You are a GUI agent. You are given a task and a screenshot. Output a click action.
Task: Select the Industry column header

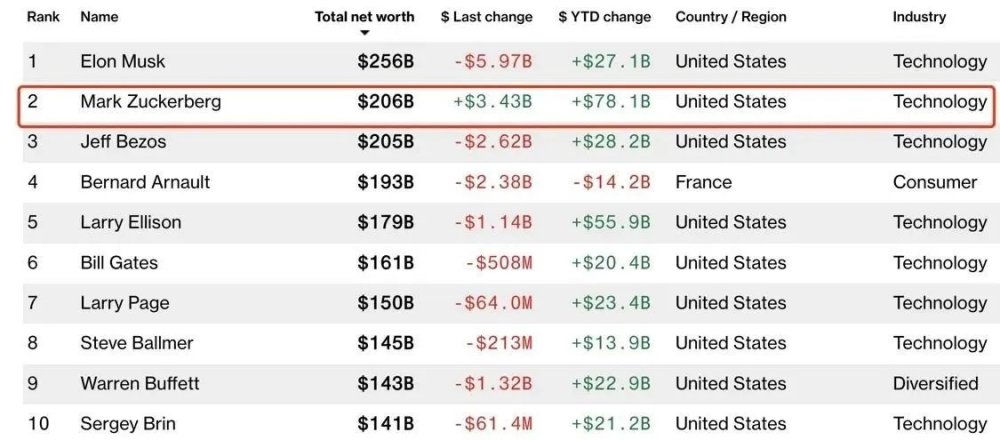click(919, 17)
